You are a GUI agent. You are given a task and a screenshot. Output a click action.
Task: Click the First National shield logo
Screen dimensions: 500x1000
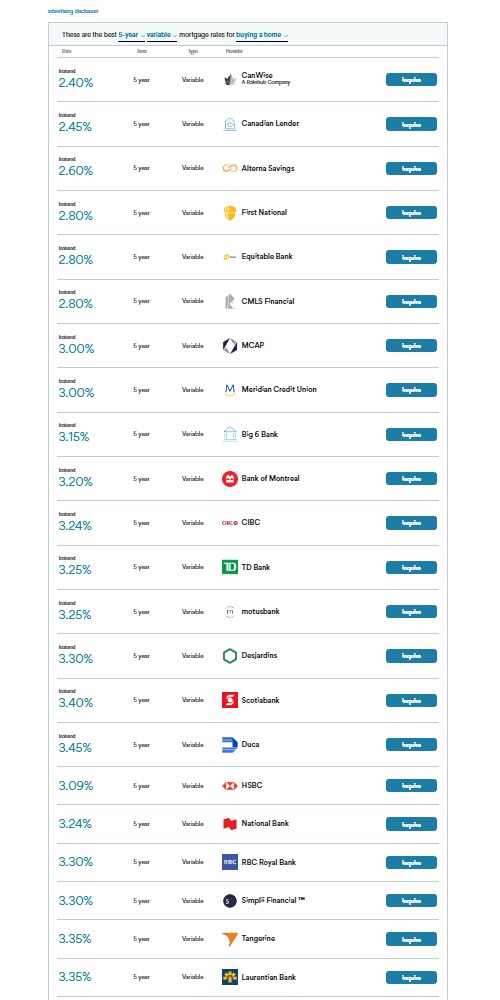pyautogui.click(x=230, y=212)
